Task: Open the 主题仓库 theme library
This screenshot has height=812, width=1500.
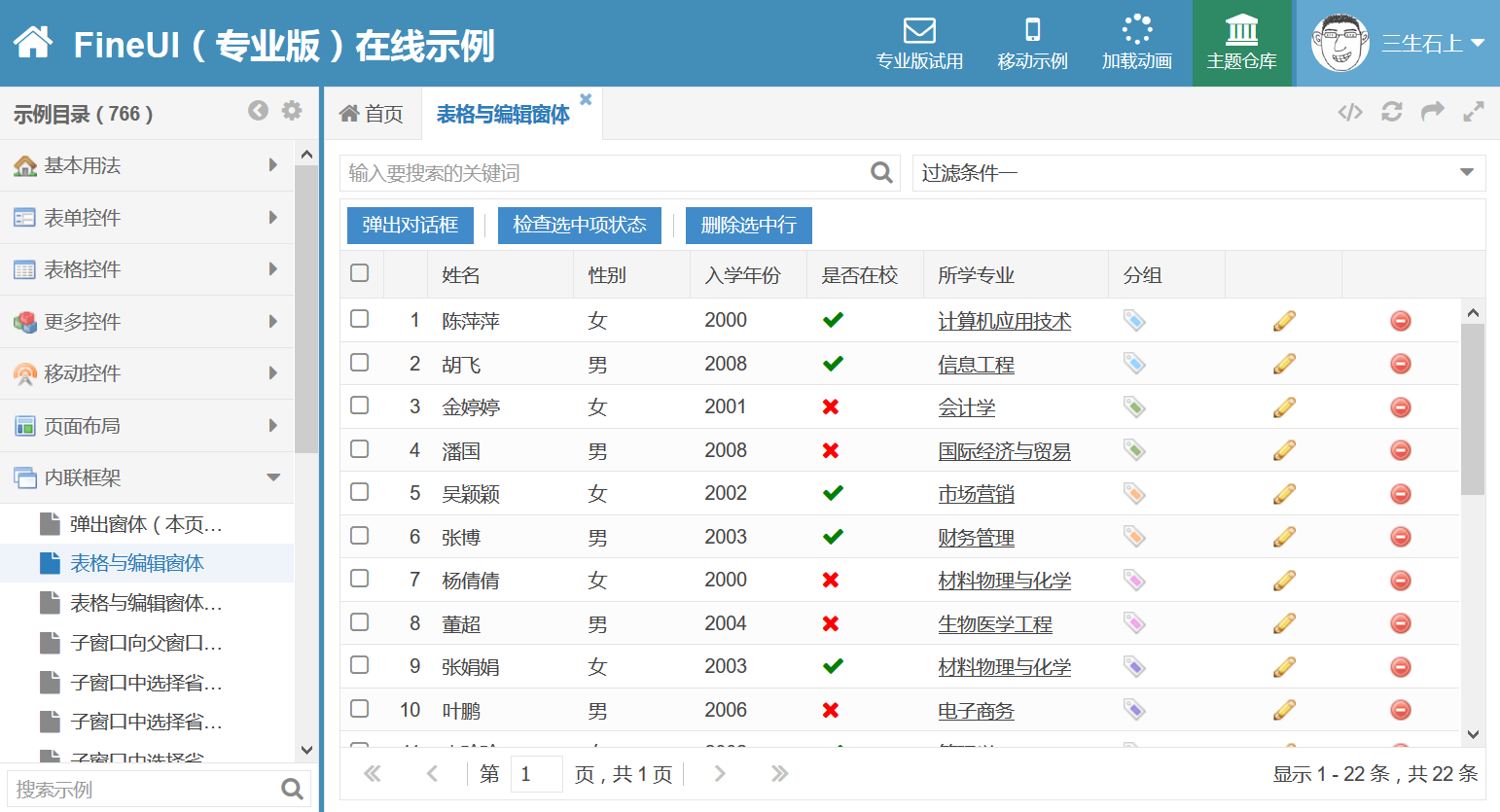Action: (1241, 44)
